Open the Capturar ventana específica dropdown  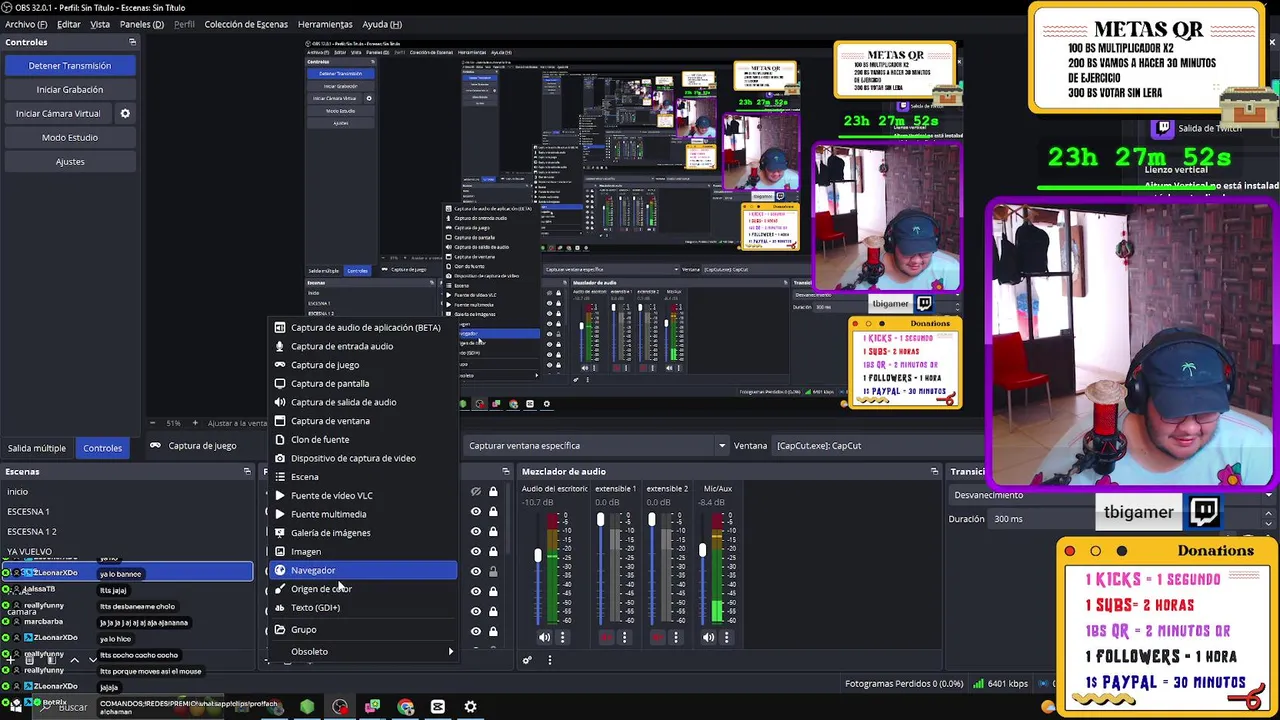pos(596,446)
